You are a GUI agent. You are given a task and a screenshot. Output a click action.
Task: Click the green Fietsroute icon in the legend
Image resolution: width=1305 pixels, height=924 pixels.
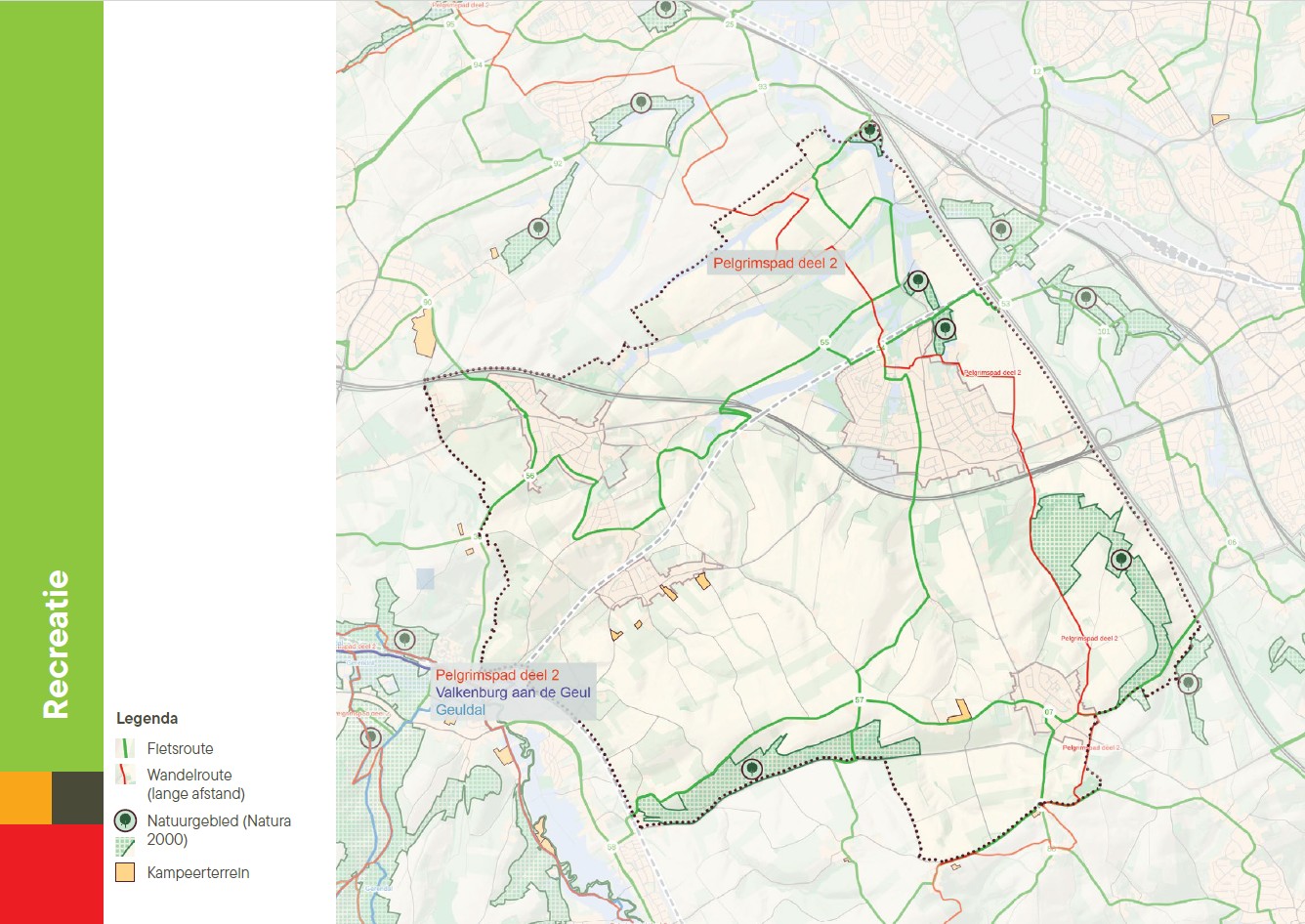click(x=125, y=749)
